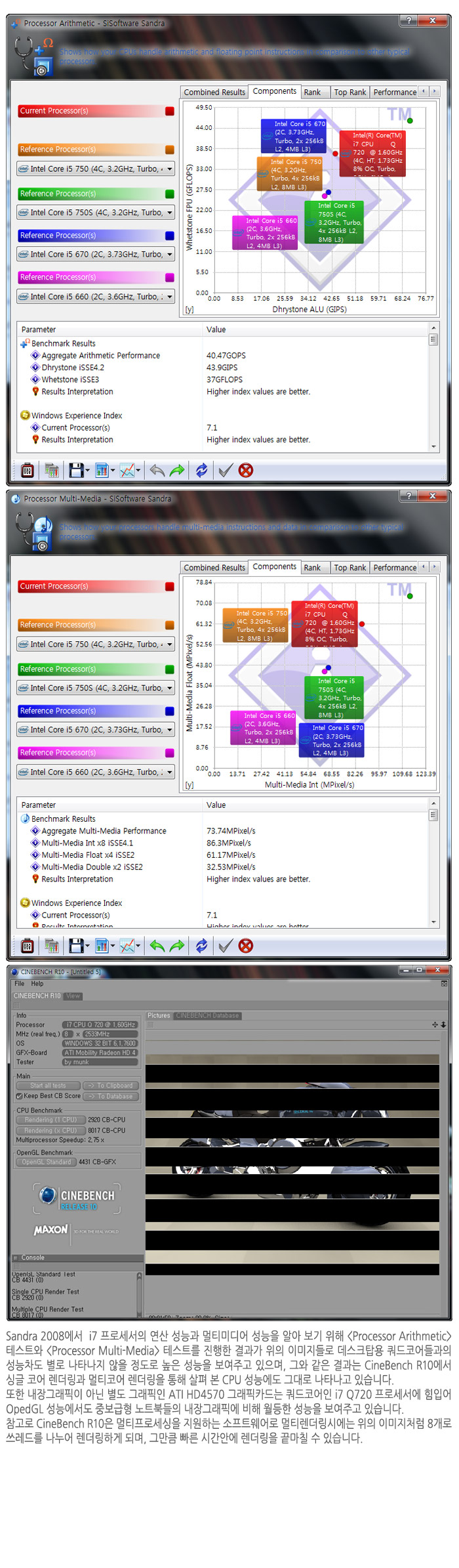Image resolution: width=459 pixels, height=1568 pixels.
Task: Click red cancel icon in Arithmetic toolbar
Action: 246,470
